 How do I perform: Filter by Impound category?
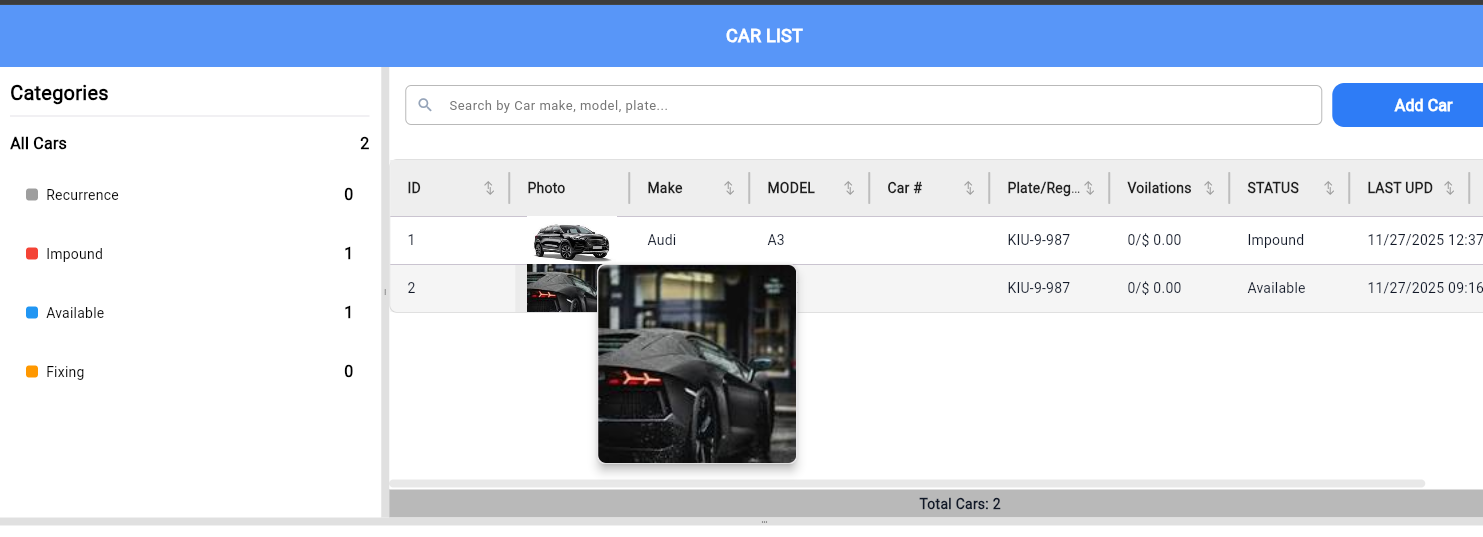click(x=74, y=254)
